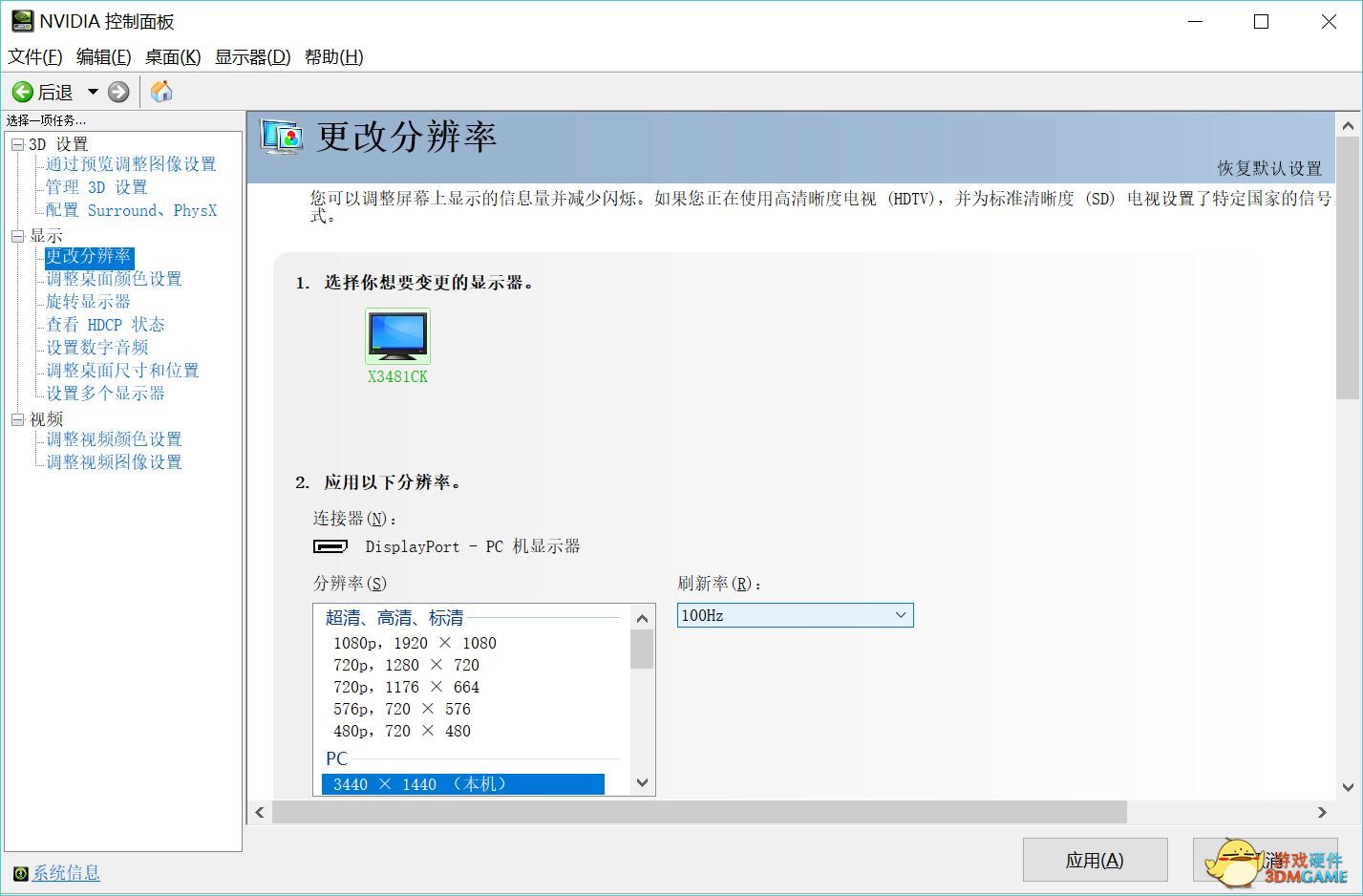Open 管理 3D 设置 task
1363x896 pixels.
pos(96,187)
